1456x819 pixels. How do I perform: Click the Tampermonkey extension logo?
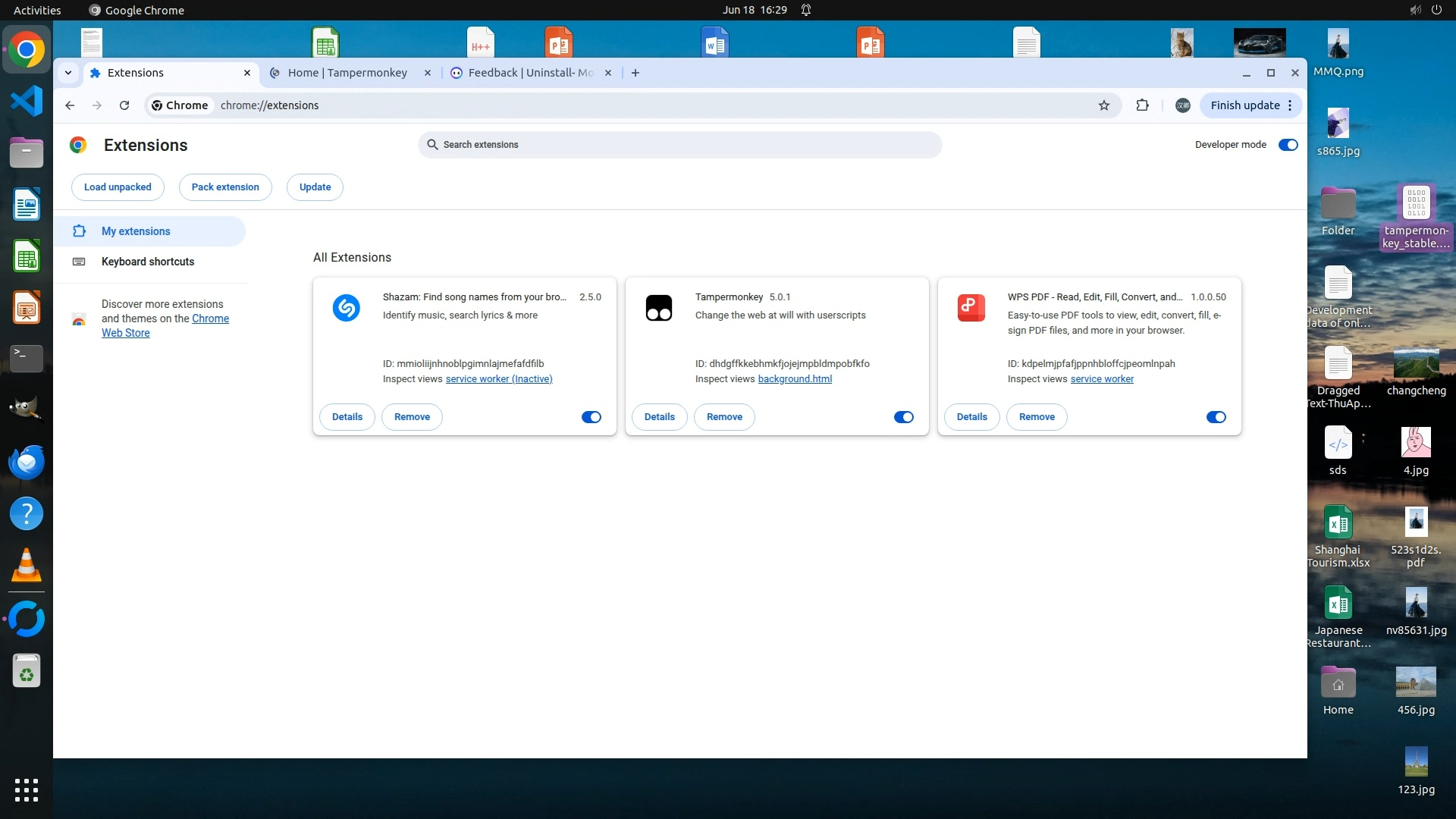coord(658,308)
